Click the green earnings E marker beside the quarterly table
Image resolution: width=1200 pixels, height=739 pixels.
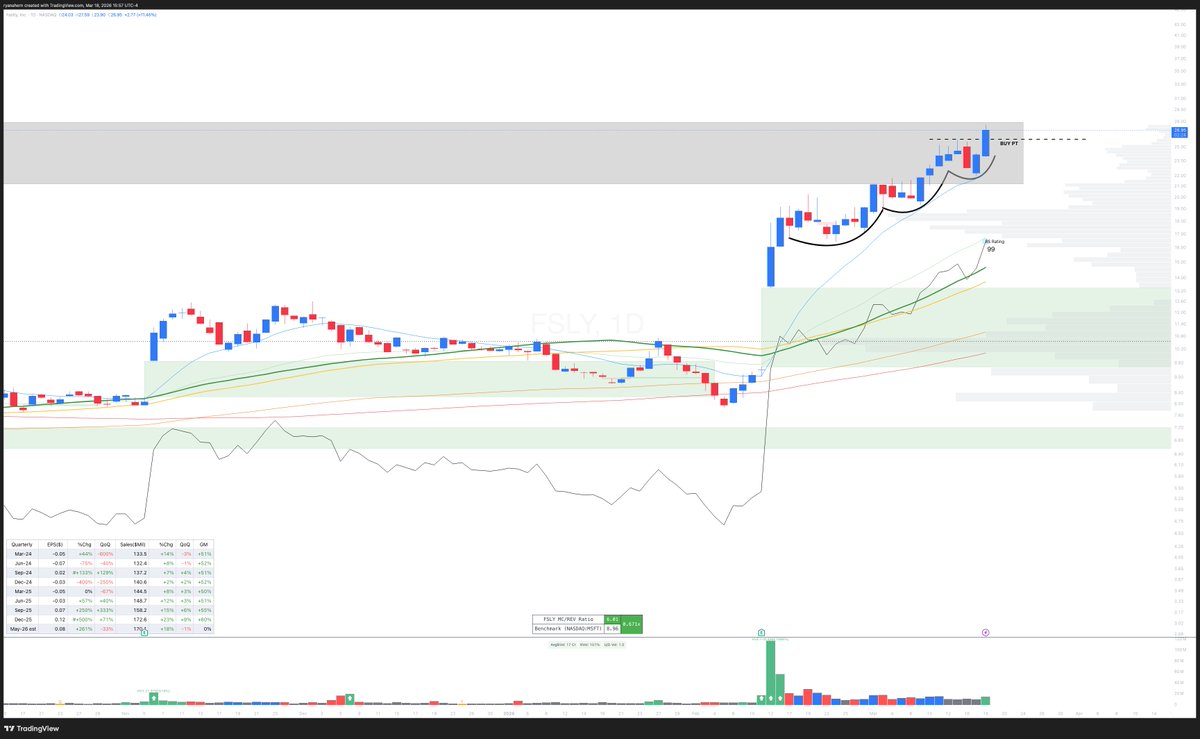tap(145, 633)
